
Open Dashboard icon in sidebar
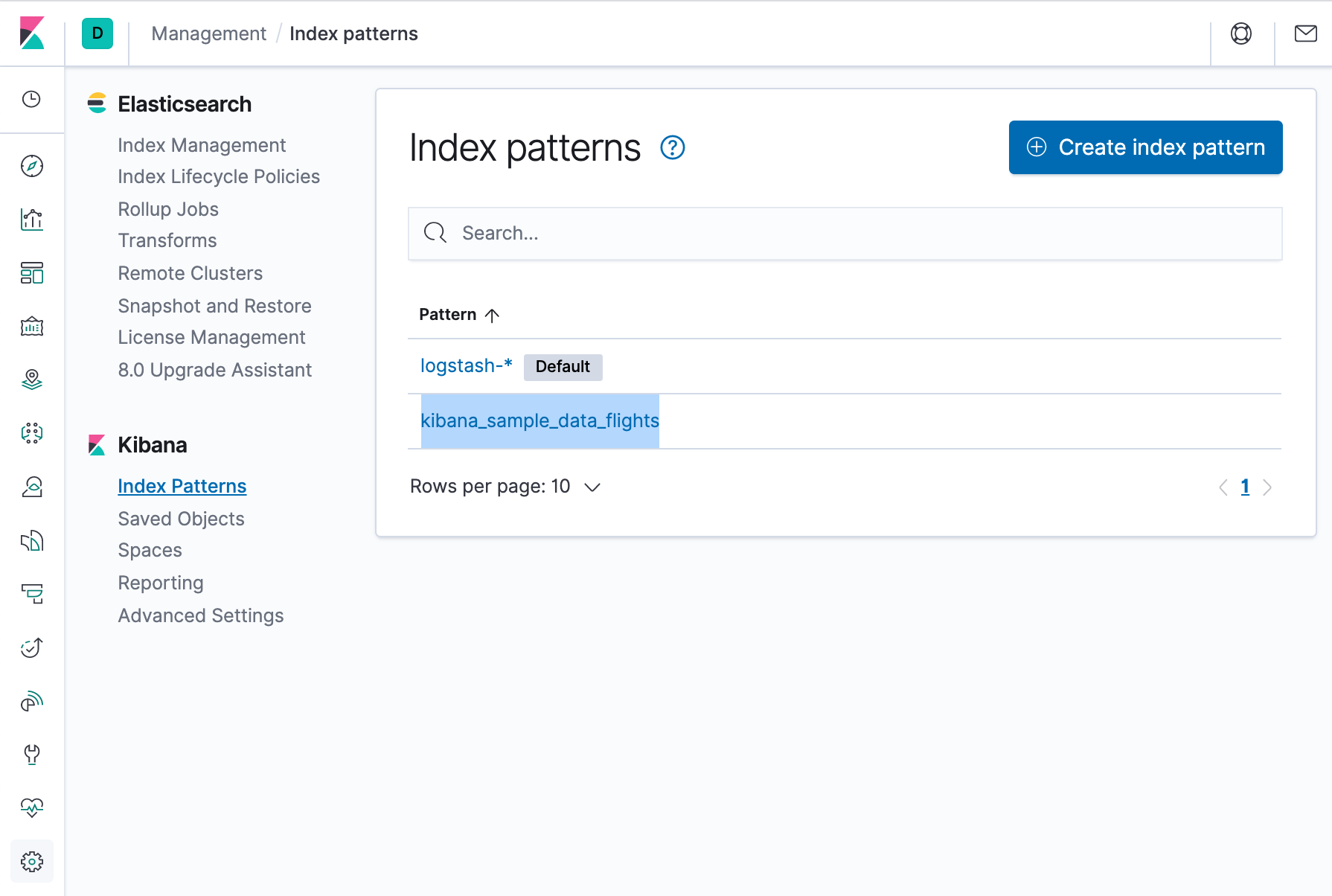tap(32, 273)
